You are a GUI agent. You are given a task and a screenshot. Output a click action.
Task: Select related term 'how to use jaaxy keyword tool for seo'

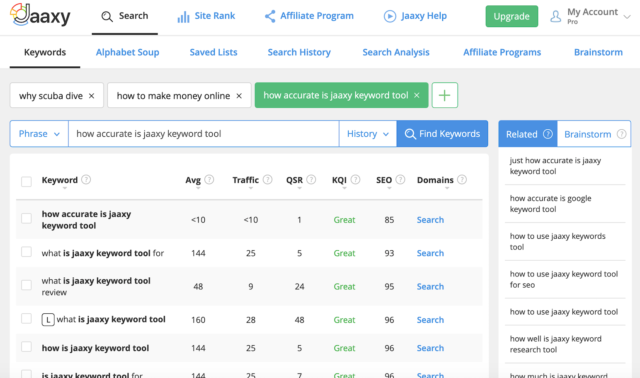coord(564,279)
